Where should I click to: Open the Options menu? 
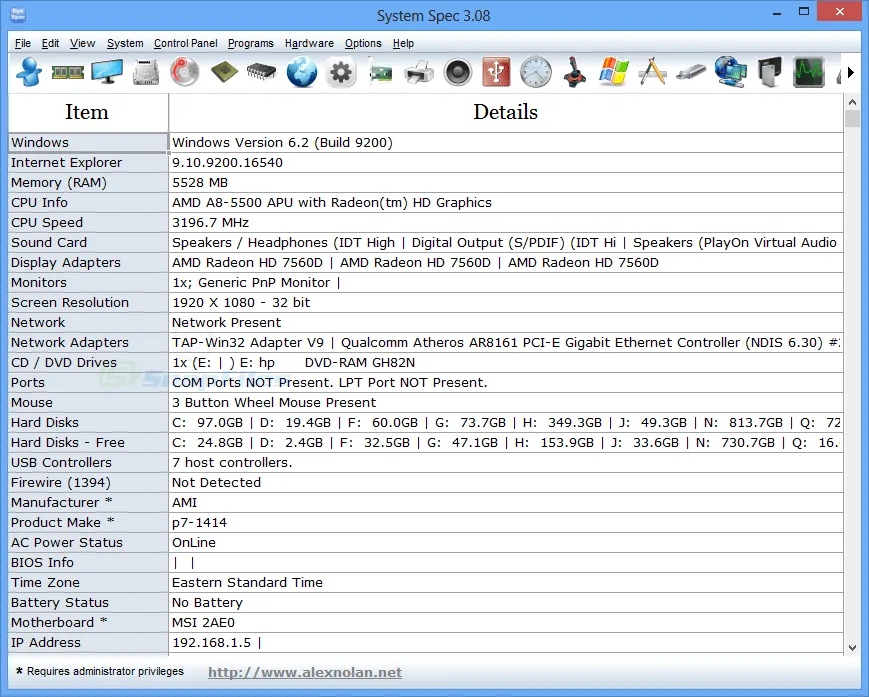point(363,43)
